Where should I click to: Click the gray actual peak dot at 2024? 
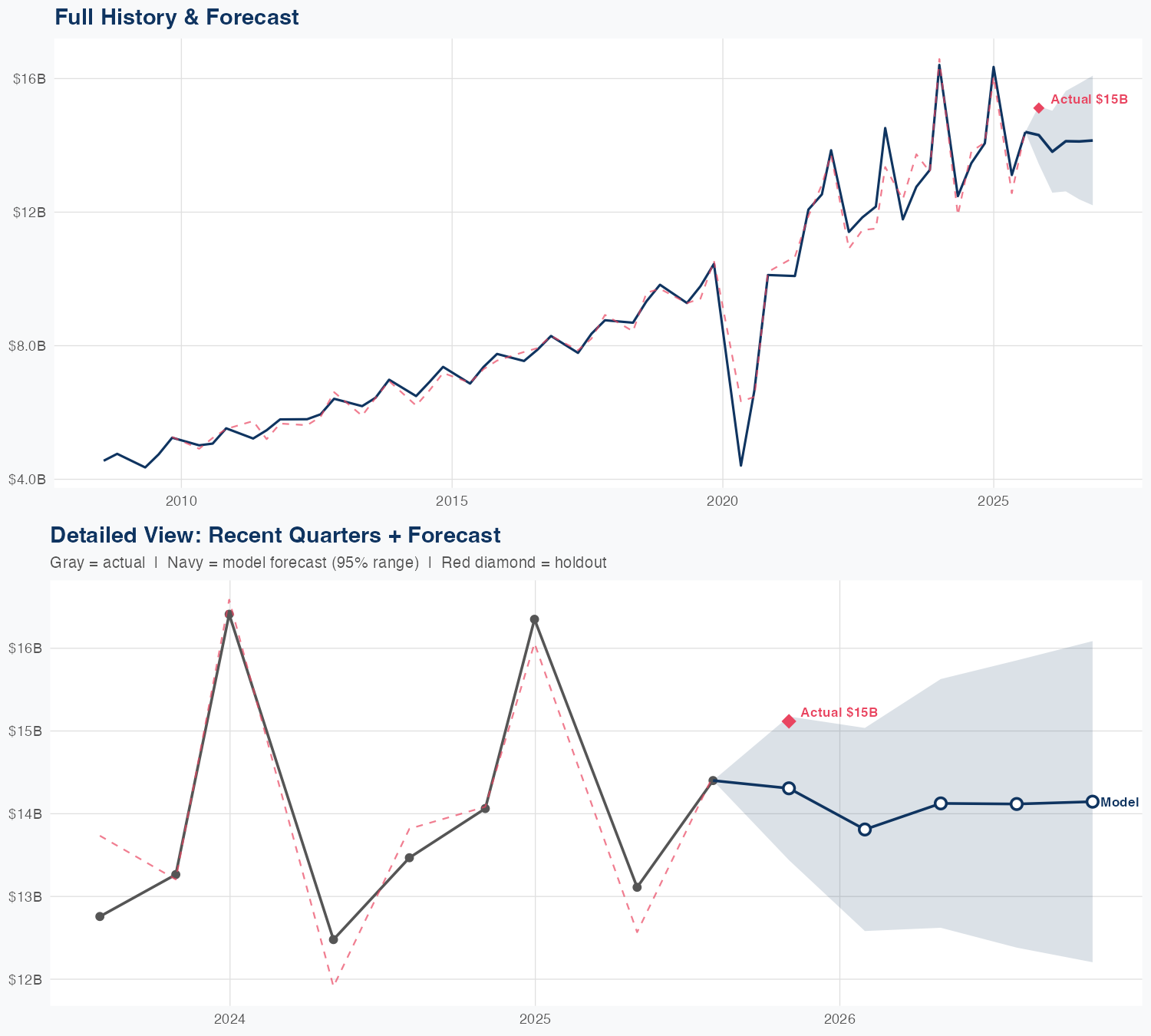click(x=229, y=614)
